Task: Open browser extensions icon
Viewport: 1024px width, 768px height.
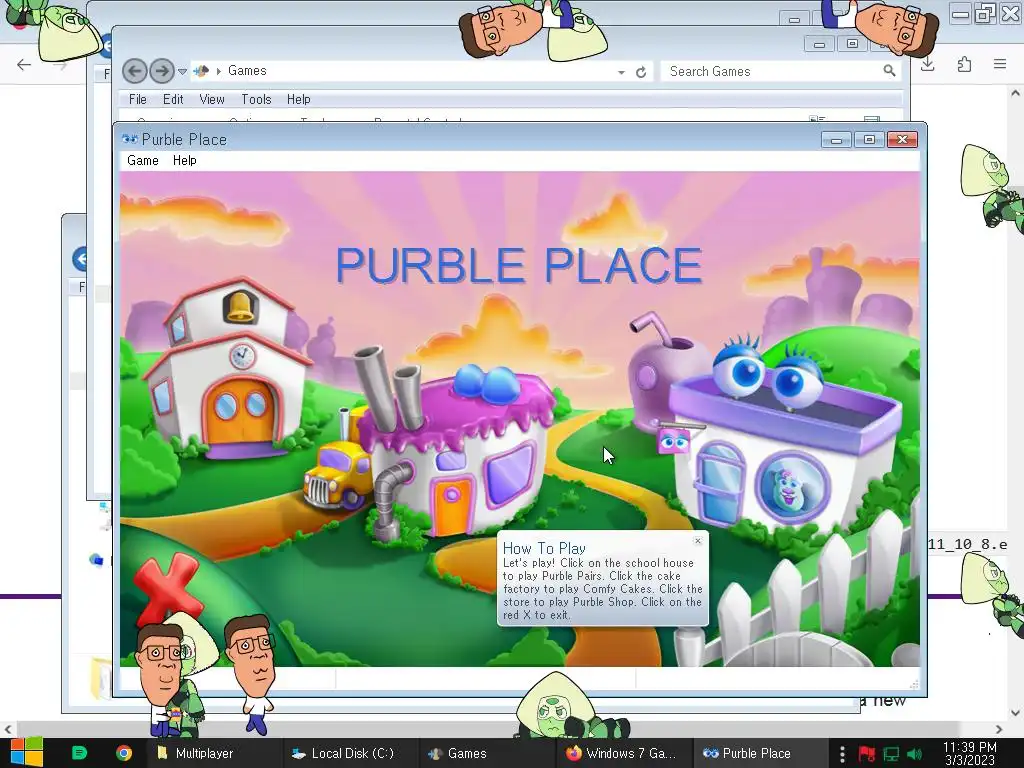Action: tap(964, 64)
